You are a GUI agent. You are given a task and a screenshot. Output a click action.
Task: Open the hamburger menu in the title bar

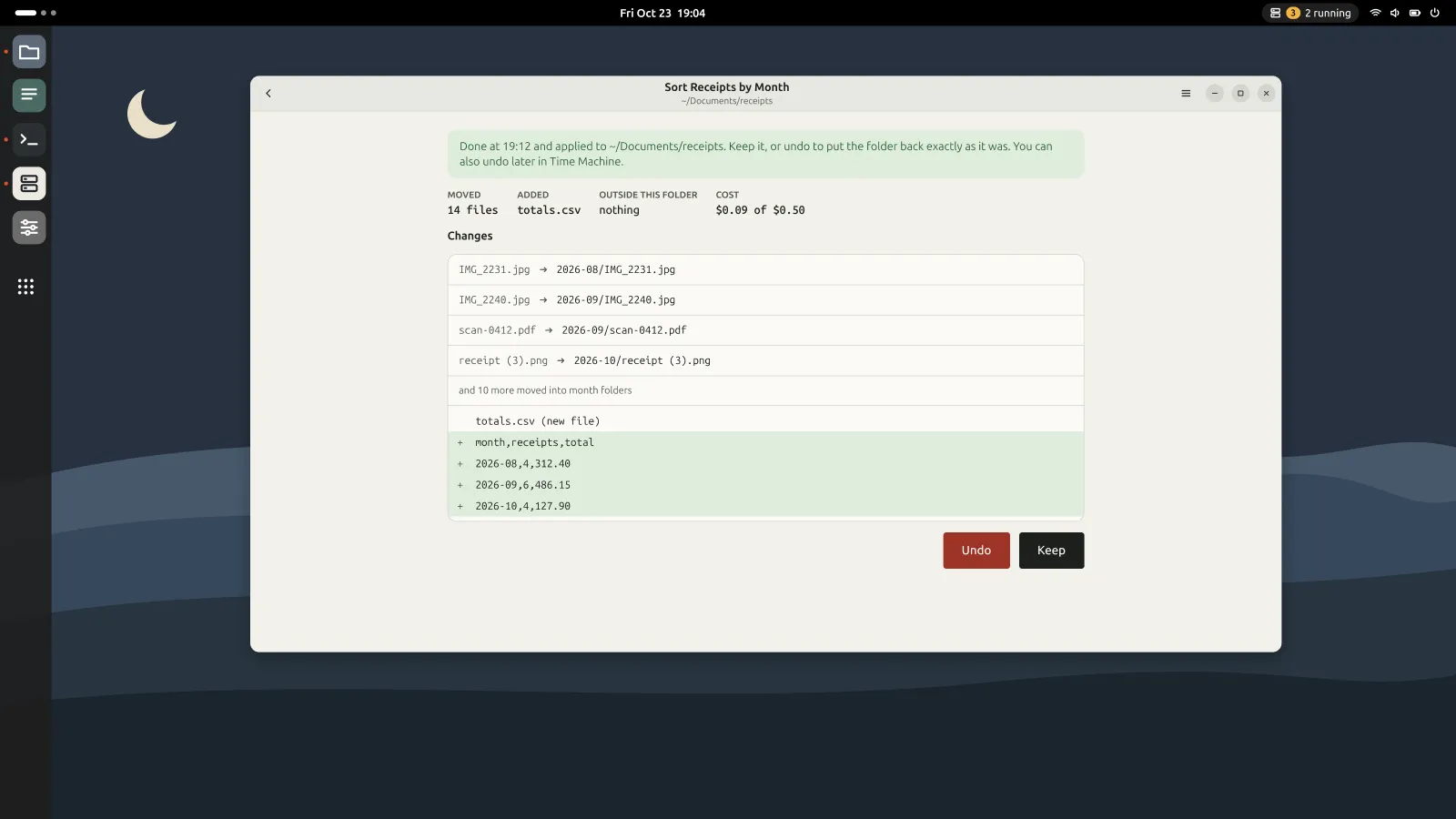(x=1186, y=94)
